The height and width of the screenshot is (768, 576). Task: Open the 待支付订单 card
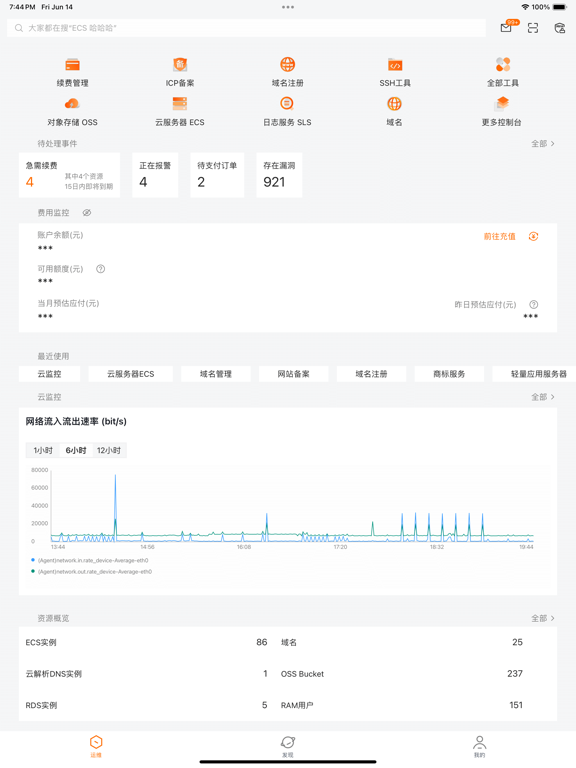[217, 175]
